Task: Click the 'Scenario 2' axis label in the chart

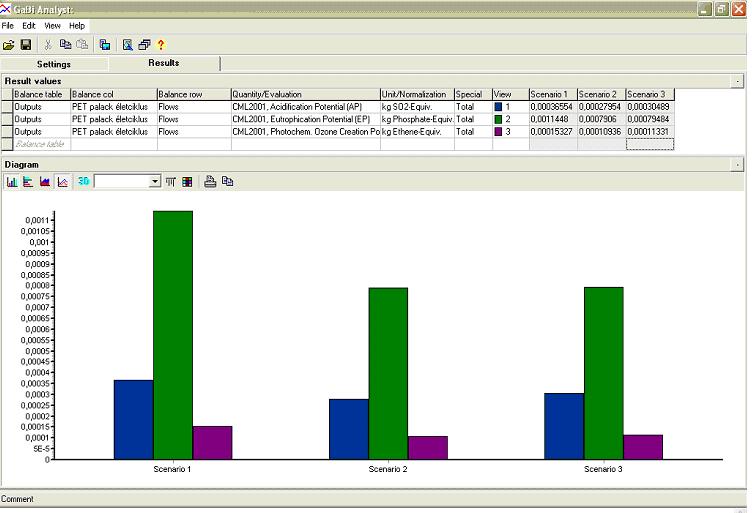Action: click(x=388, y=469)
